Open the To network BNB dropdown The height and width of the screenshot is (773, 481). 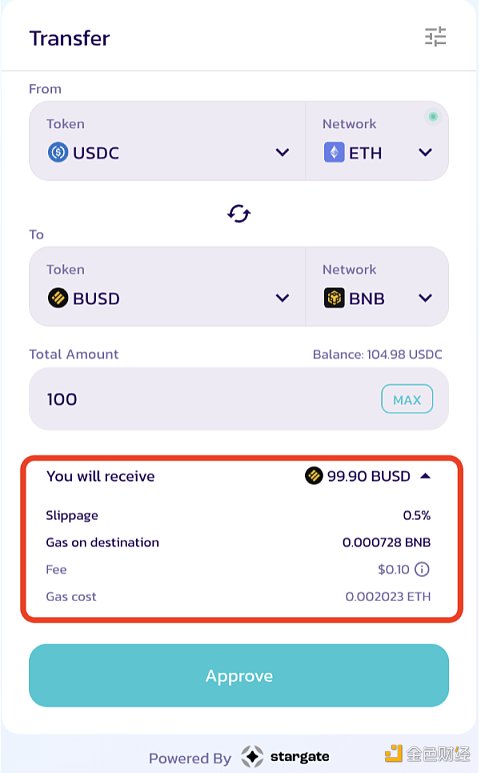pos(377,286)
